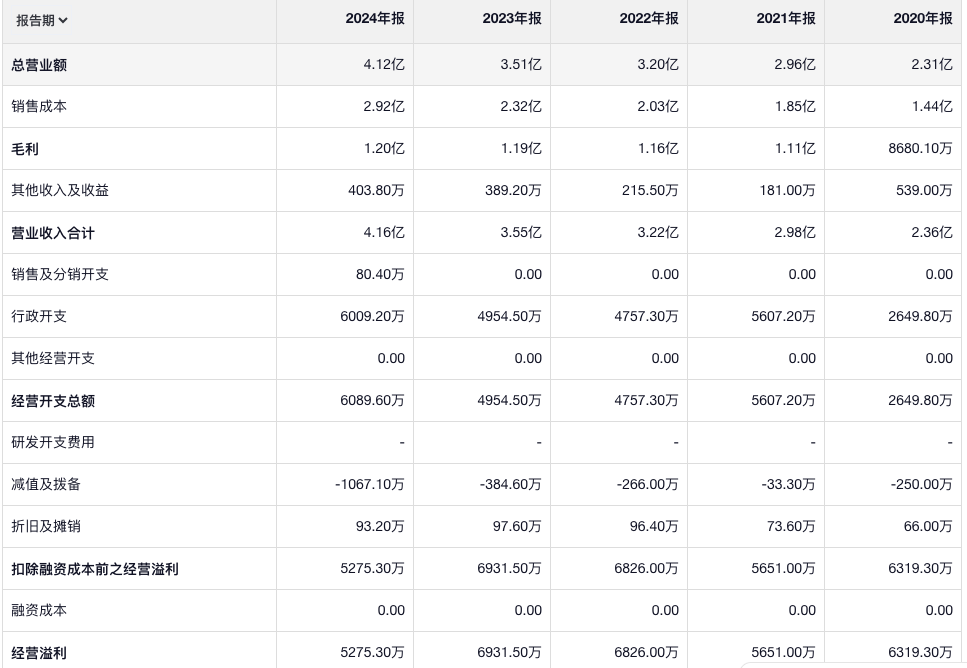The height and width of the screenshot is (668, 967).
Task: Select the 扣除融资成本前之经营溢利 row label
Action: click(95, 569)
